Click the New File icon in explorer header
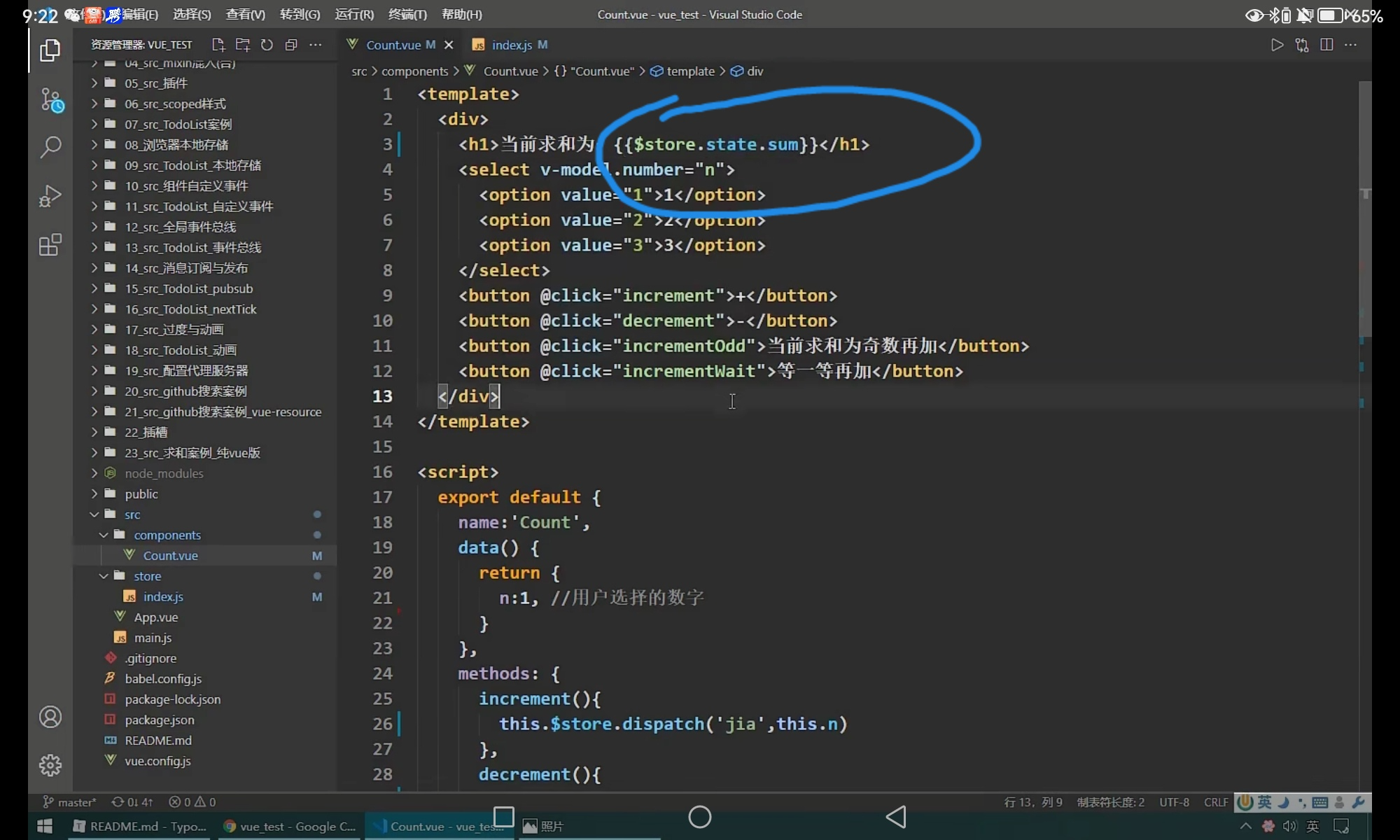 (x=218, y=45)
